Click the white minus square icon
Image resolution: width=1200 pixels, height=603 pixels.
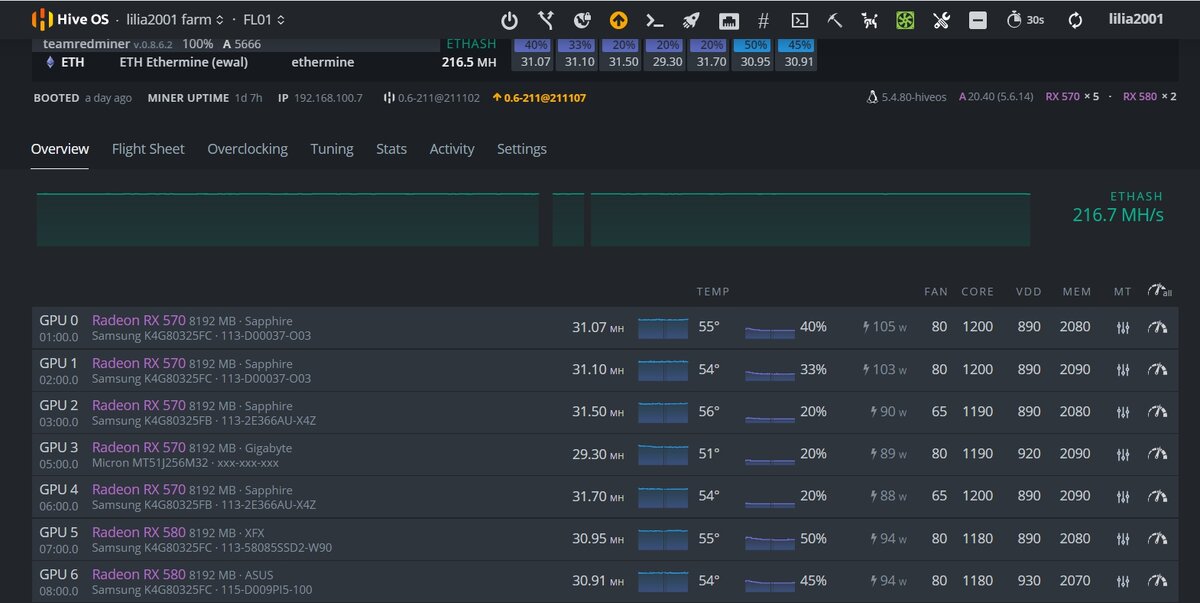click(978, 19)
